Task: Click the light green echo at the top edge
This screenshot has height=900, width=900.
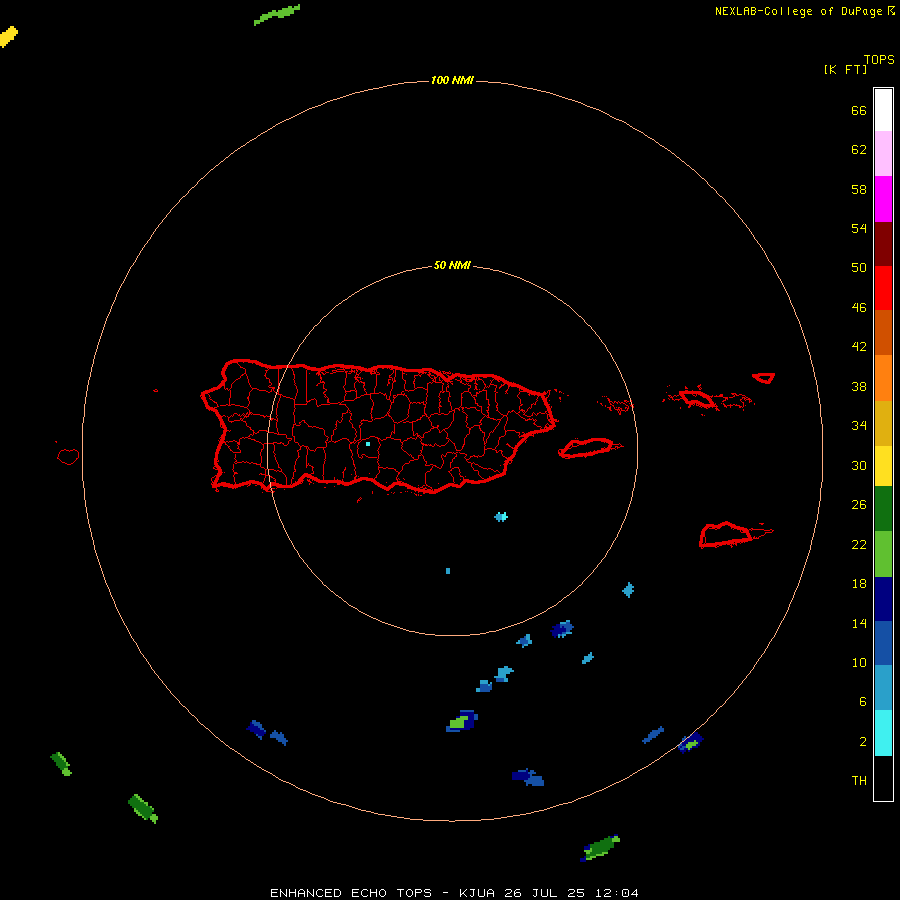Action: click(x=277, y=14)
